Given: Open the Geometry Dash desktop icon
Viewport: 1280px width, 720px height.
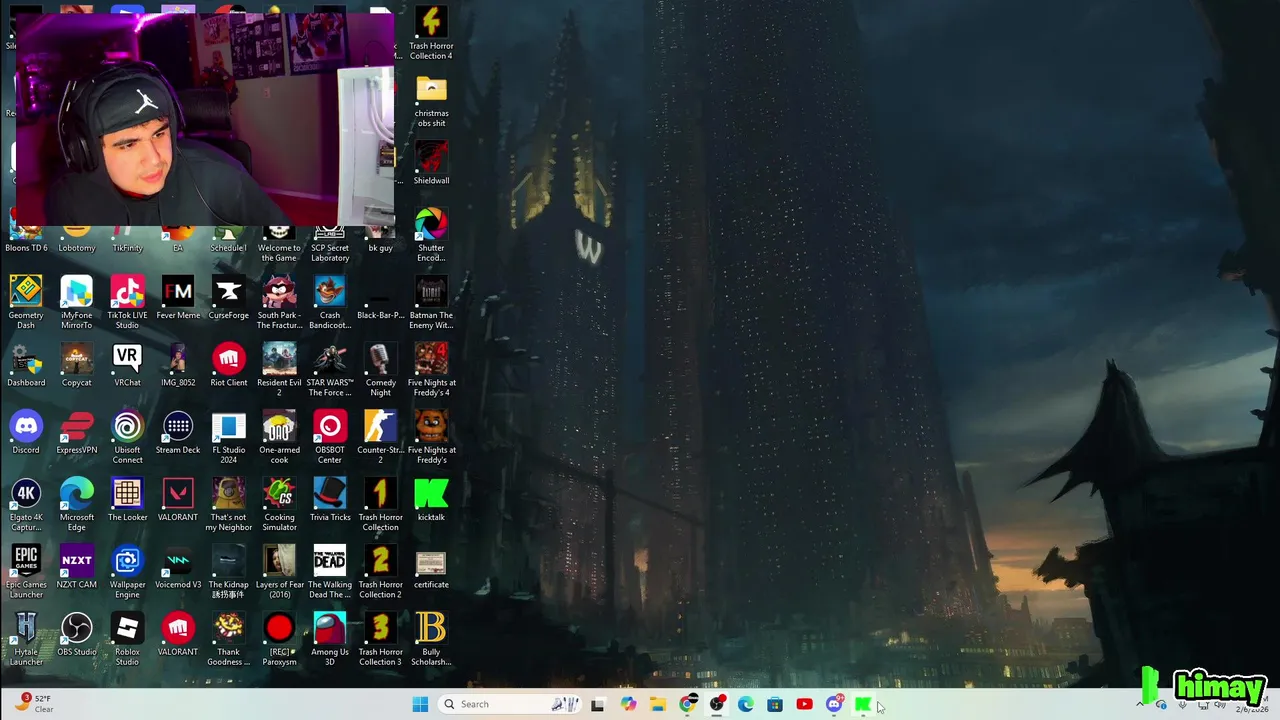Looking at the screenshot, I should (x=26, y=302).
